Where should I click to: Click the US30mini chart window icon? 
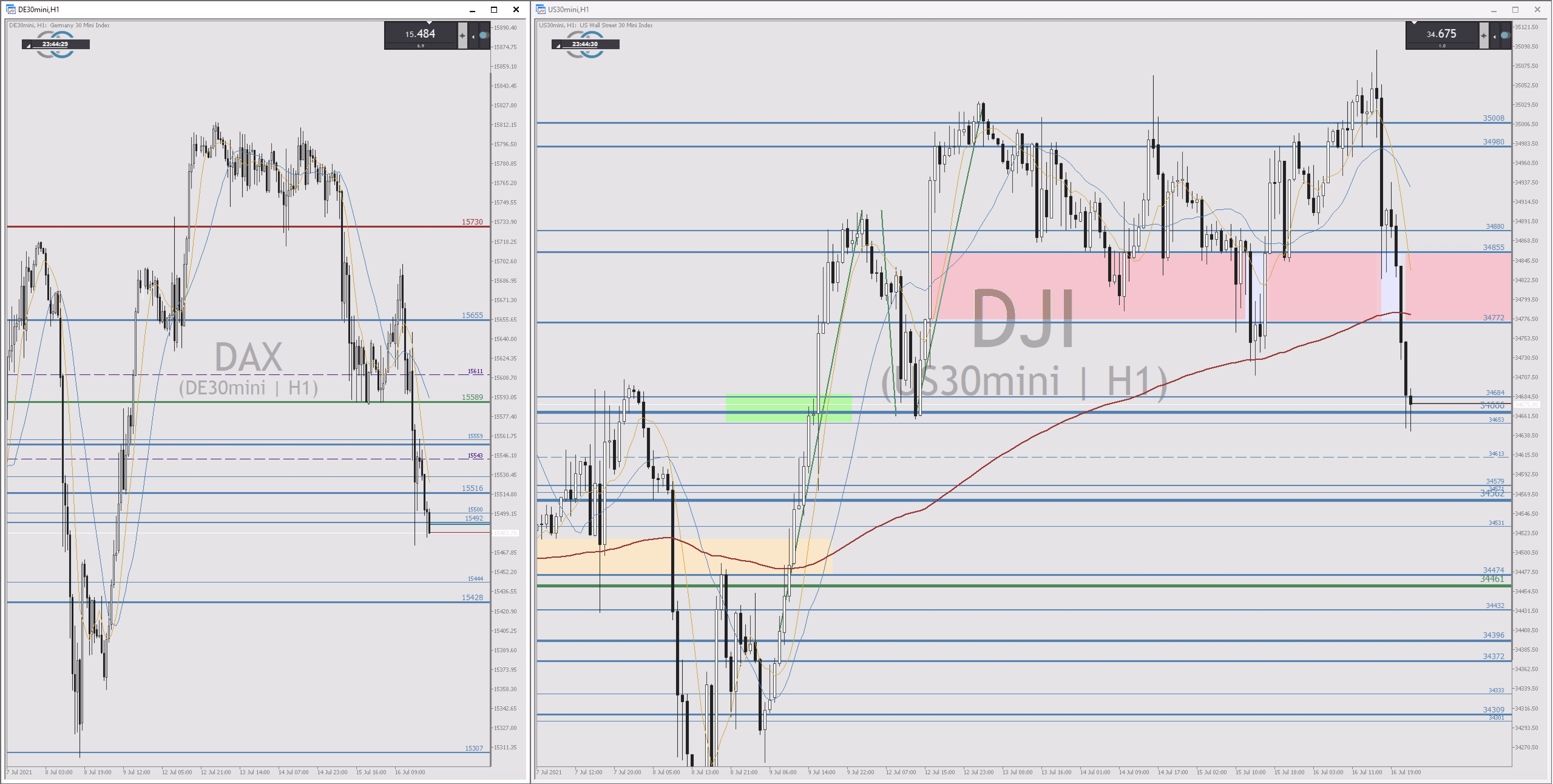pyautogui.click(x=541, y=9)
